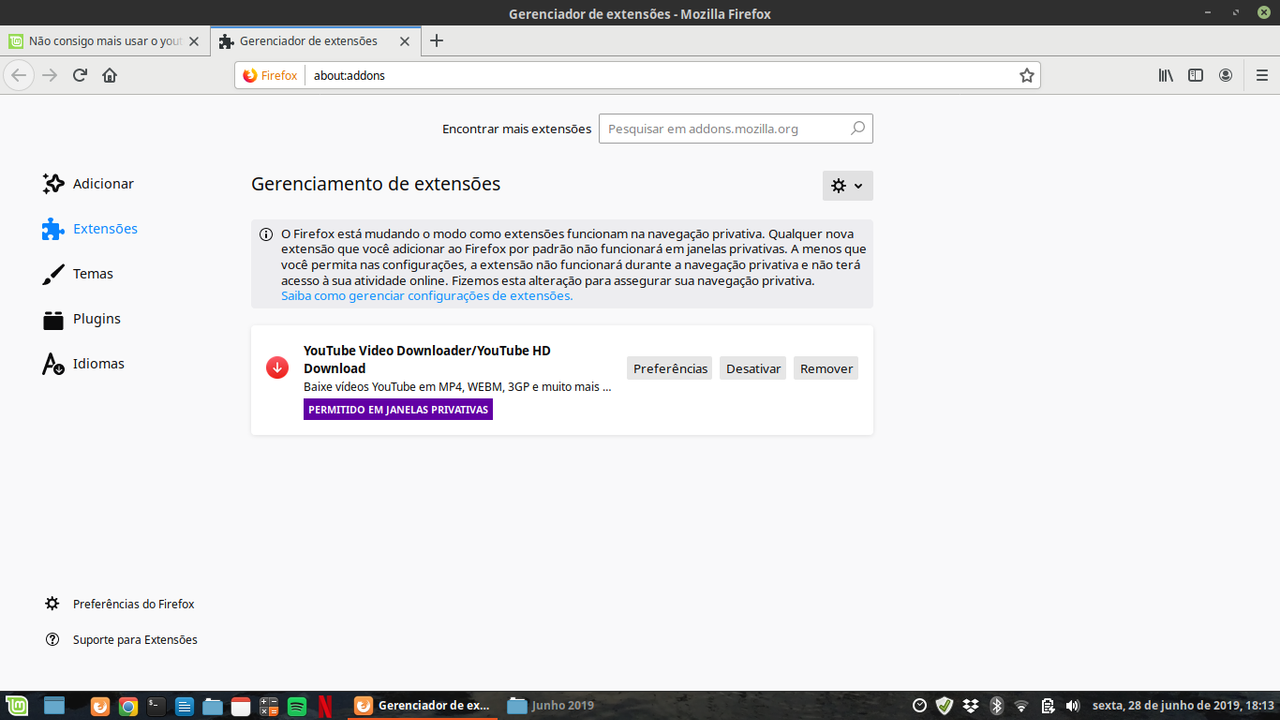Launch Google Chrome from the taskbar
The image size is (1280, 720).
(128, 706)
